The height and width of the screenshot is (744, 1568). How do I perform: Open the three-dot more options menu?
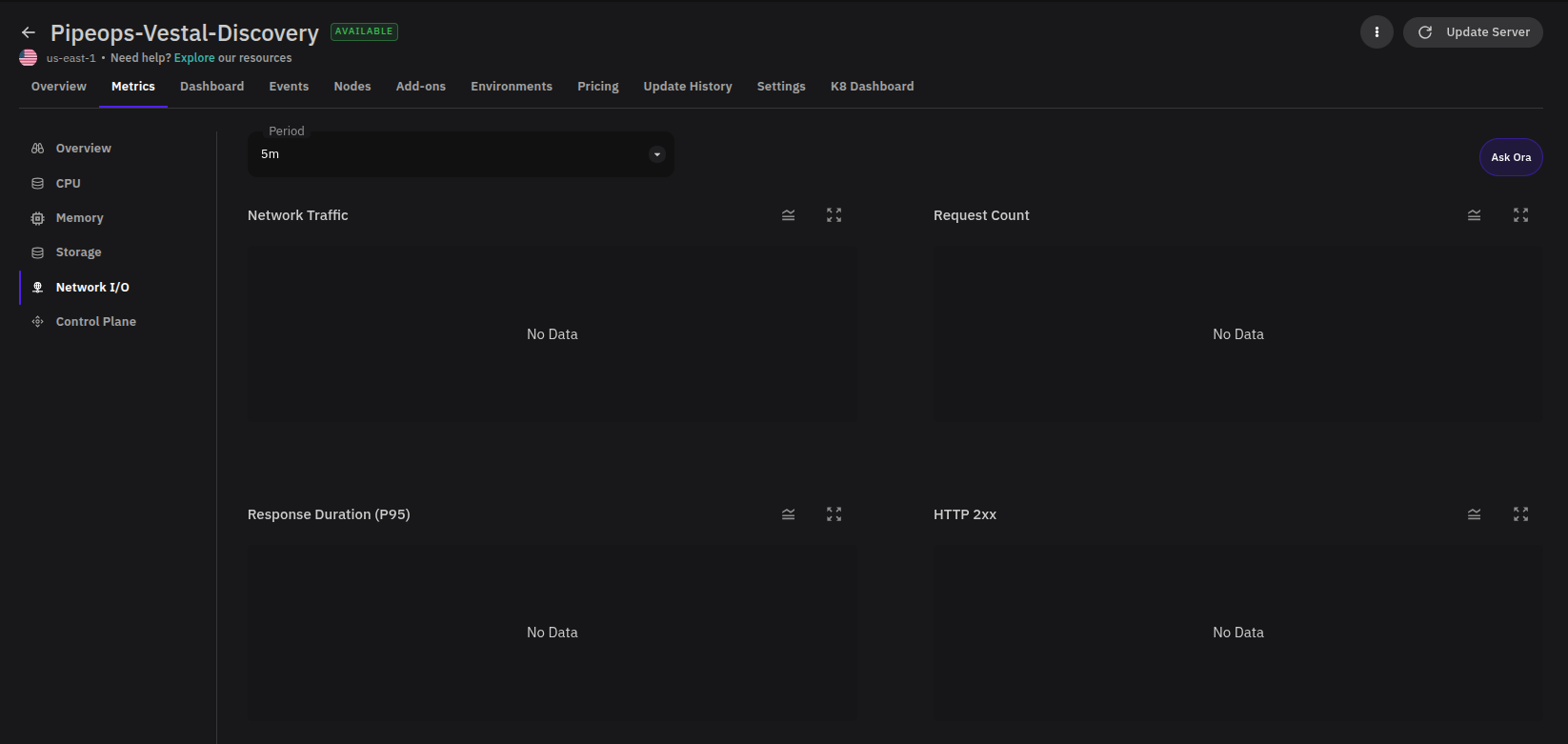point(1377,32)
